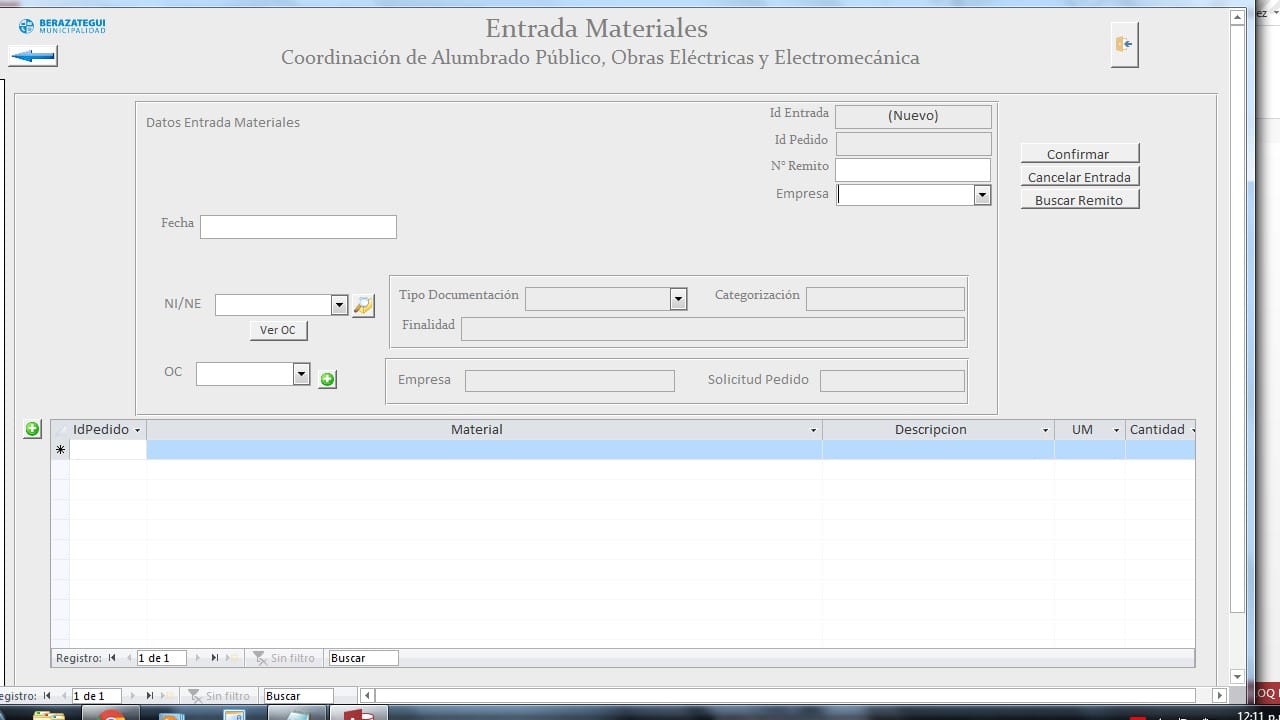Open the NI/NE combo box list
The height and width of the screenshot is (720, 1280).
click(339, 305)
